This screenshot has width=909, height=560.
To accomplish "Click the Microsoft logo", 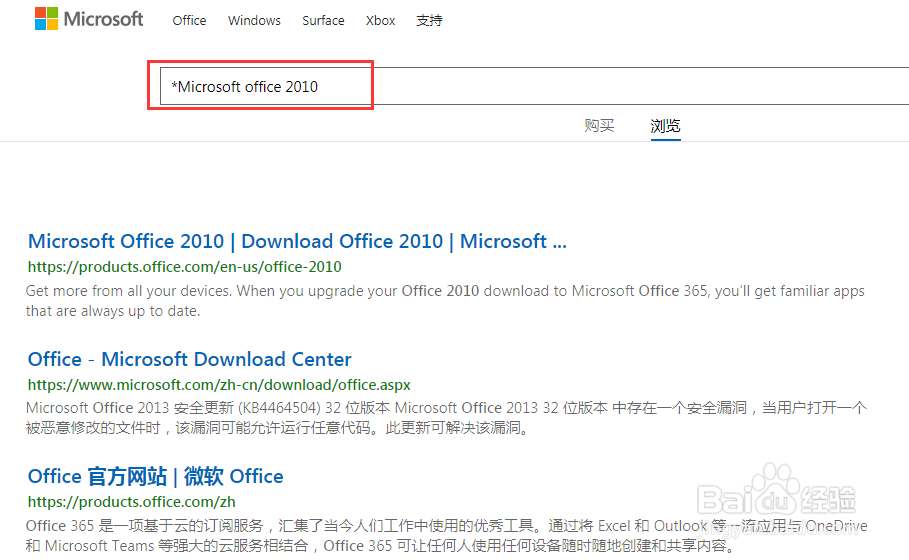I will (89, 19).
